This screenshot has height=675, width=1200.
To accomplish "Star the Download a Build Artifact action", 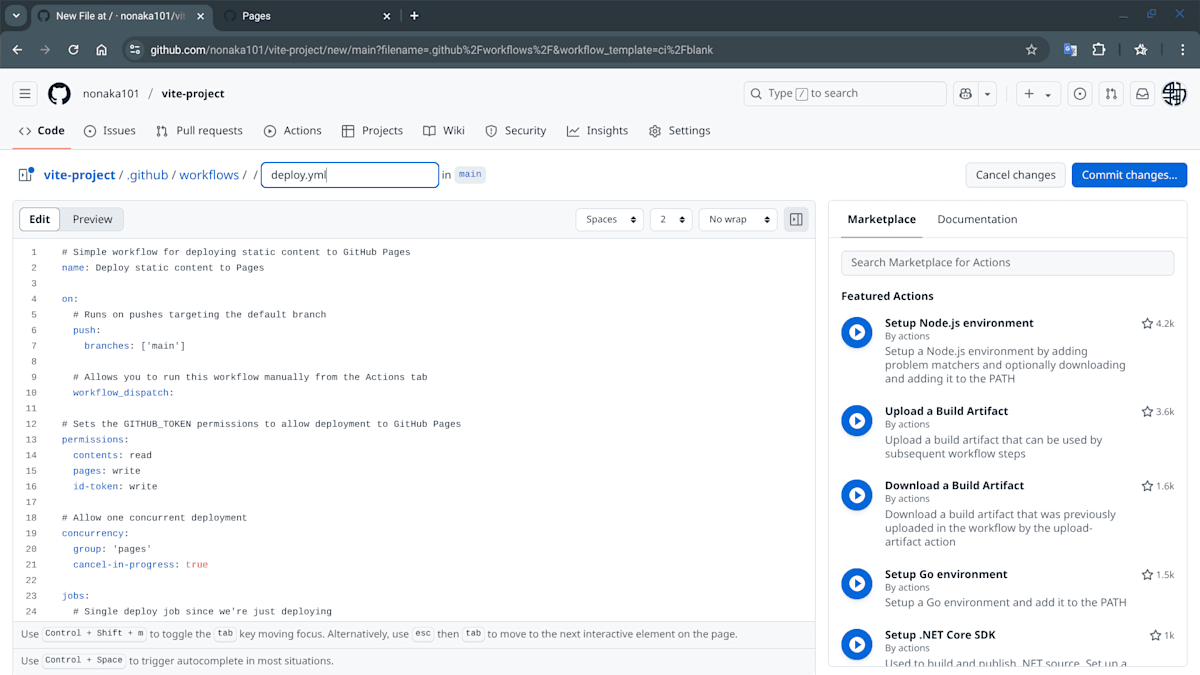I will pyautogui.click(x=1147, y=486).
